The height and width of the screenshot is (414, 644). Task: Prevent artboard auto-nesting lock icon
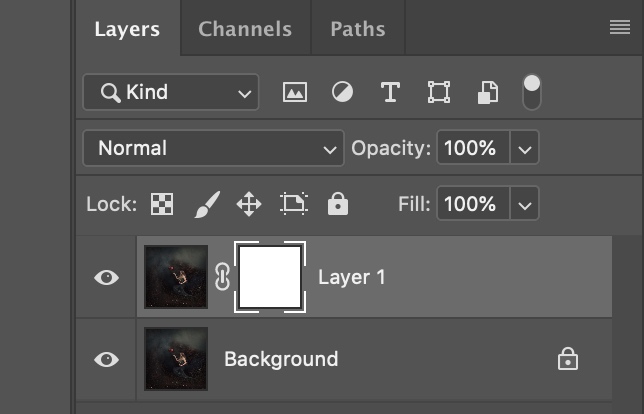pyautogui.click(x=294, y=203)
